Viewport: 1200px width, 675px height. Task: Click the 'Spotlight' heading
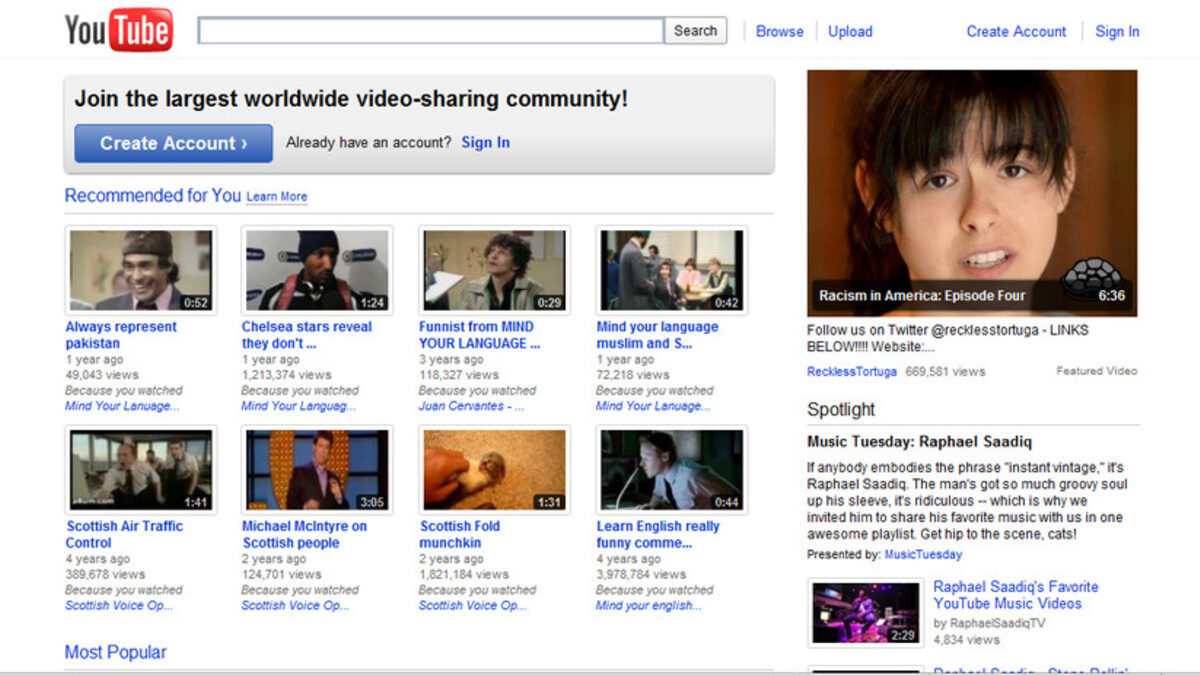pos(841,409)
